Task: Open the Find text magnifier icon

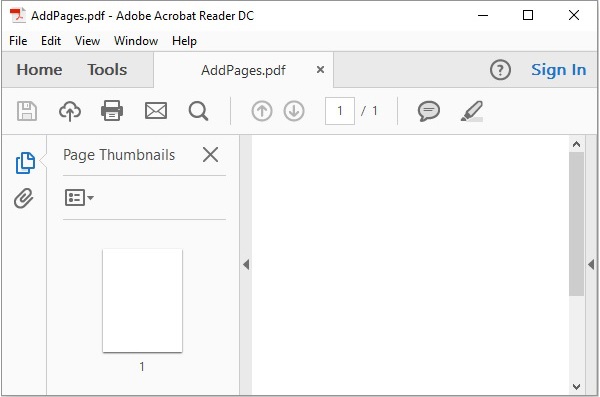Action: (198, 111)
